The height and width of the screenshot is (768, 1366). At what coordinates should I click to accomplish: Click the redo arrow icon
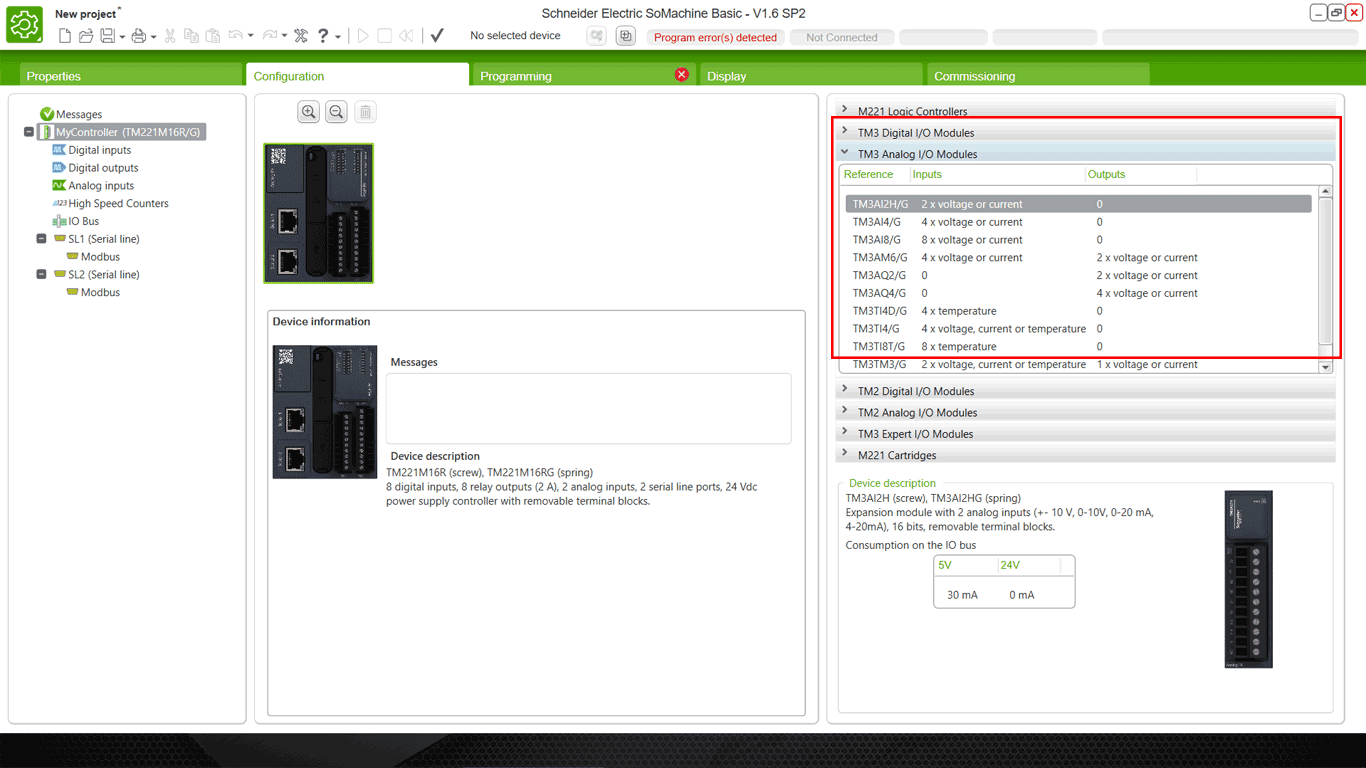269,36
